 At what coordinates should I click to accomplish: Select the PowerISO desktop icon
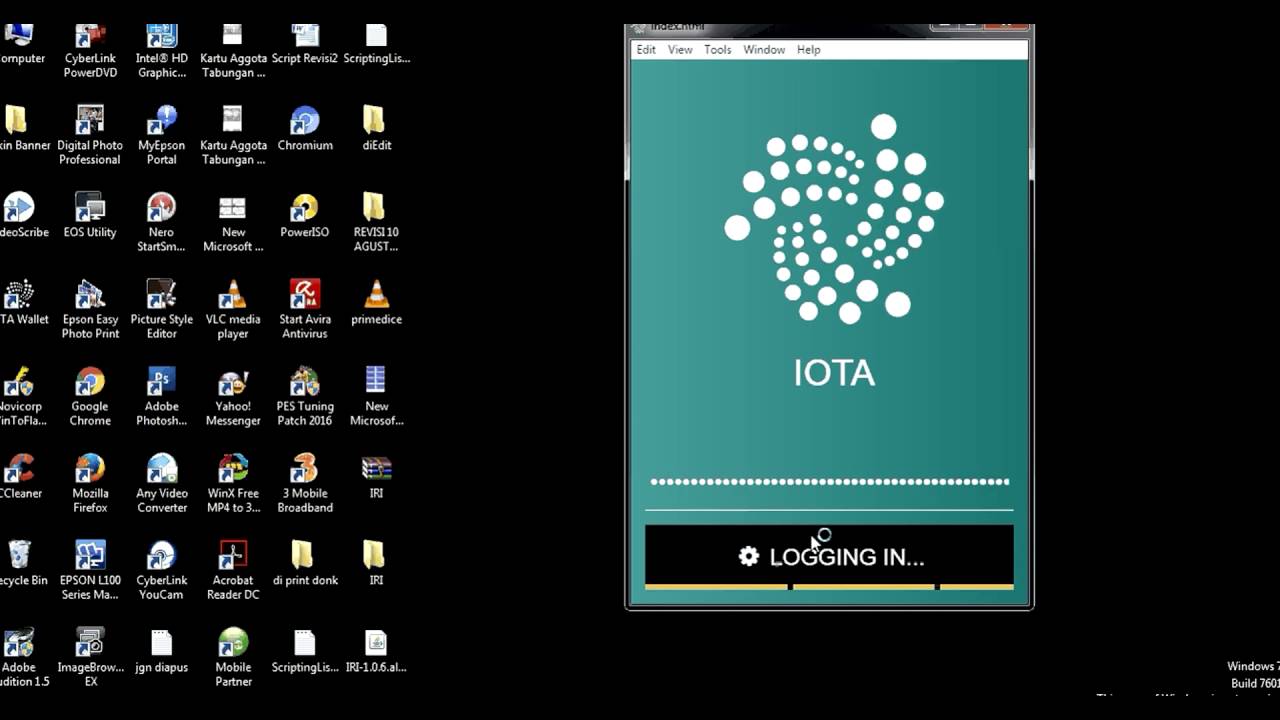pos(305,215)
